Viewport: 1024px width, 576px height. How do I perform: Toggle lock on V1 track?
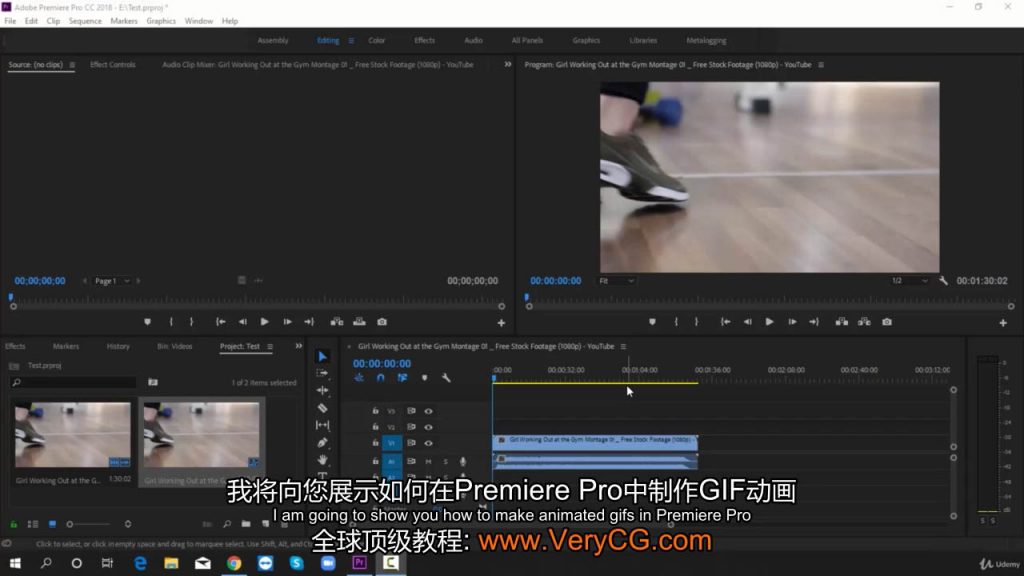pos(375,443)
